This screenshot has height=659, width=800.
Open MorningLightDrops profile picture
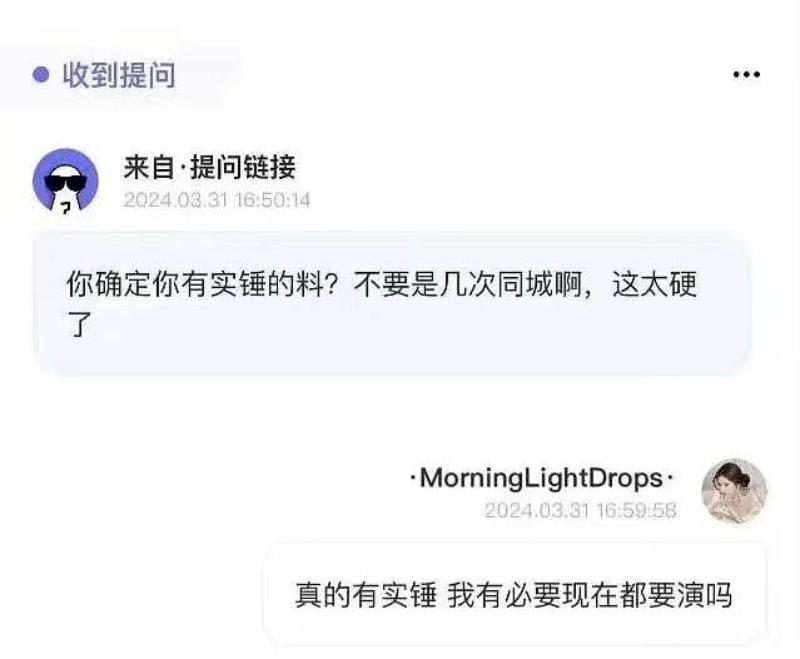734,491
